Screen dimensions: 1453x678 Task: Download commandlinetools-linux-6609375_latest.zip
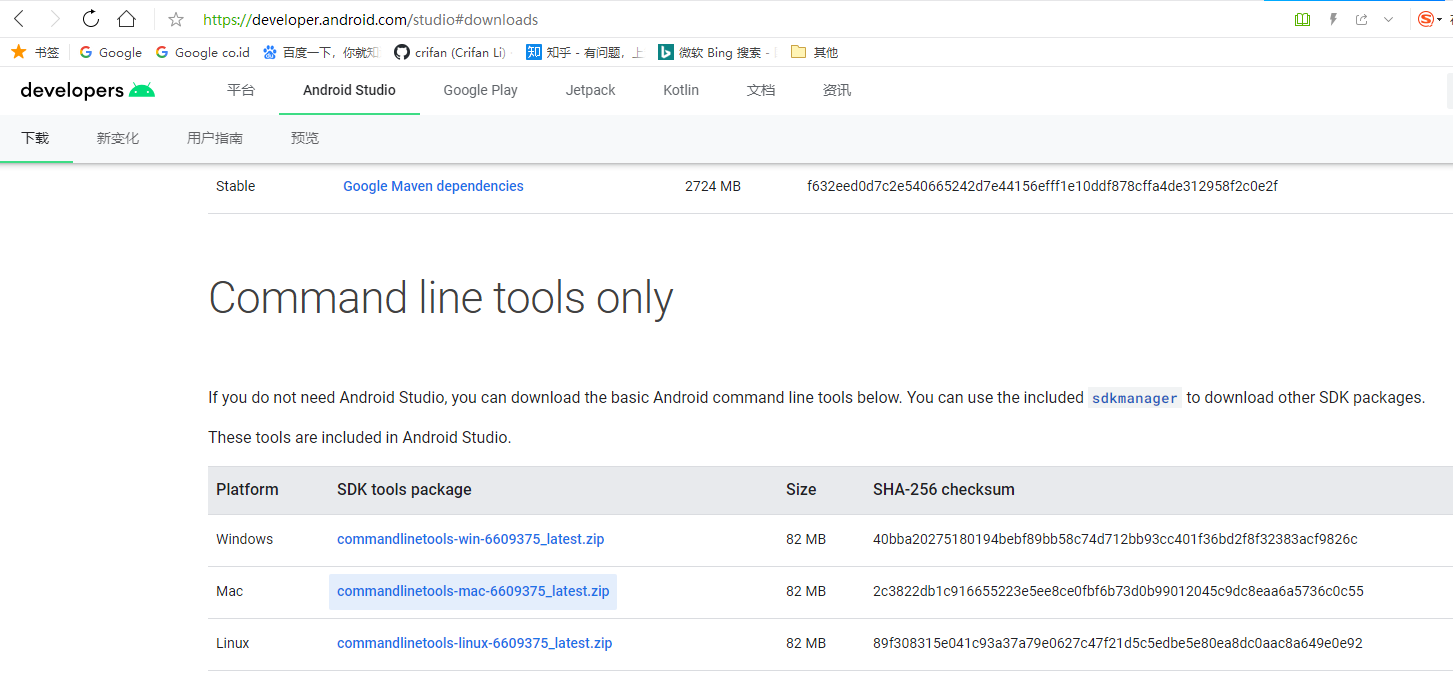pyautogui.click(x=474, y=643)
